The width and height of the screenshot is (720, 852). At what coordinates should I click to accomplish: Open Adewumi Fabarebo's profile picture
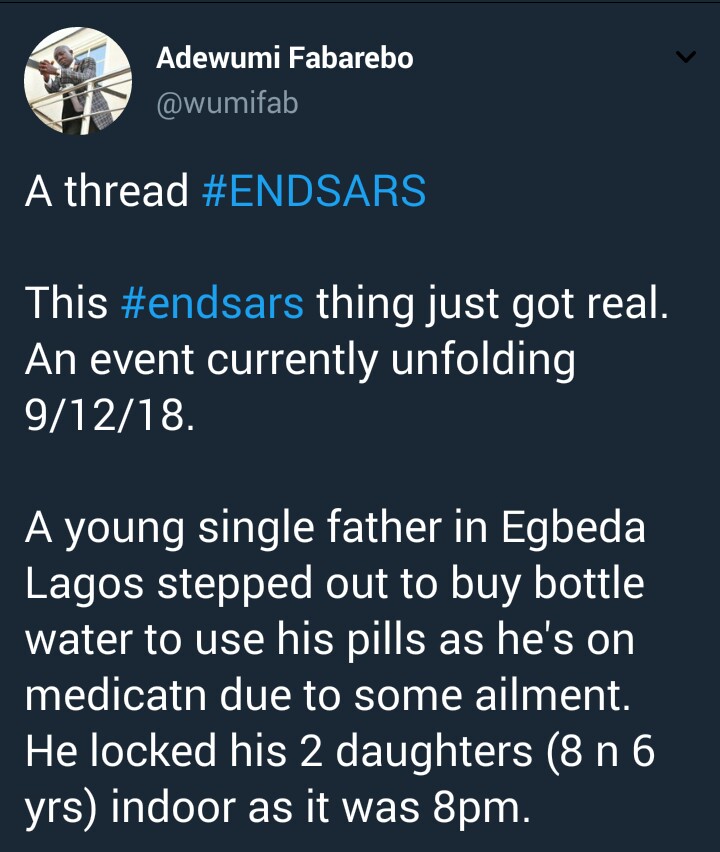tap(78, 81)
